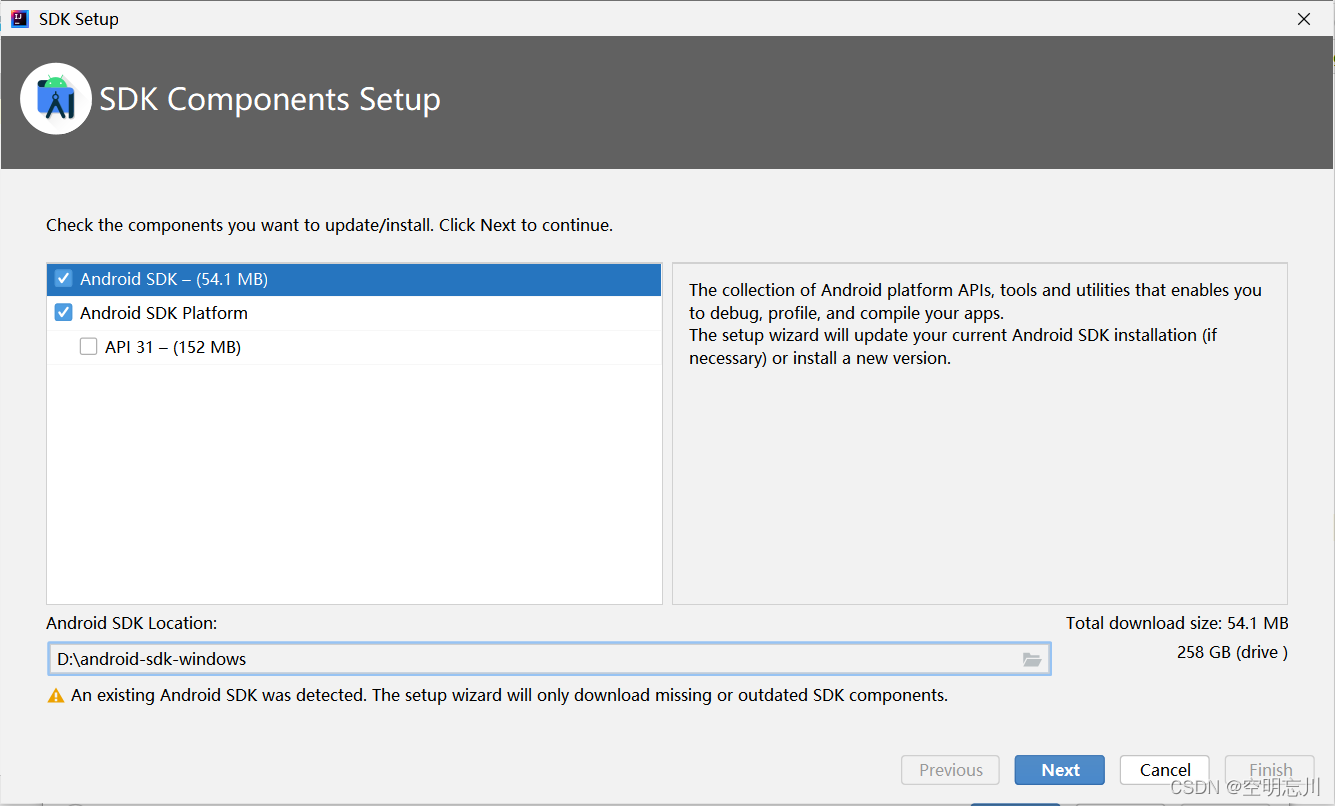The width and height of the screenshot is (1335, 806).
Task: Select the Android SDK – (54.1 MB) row
Action: pos(354,279)
